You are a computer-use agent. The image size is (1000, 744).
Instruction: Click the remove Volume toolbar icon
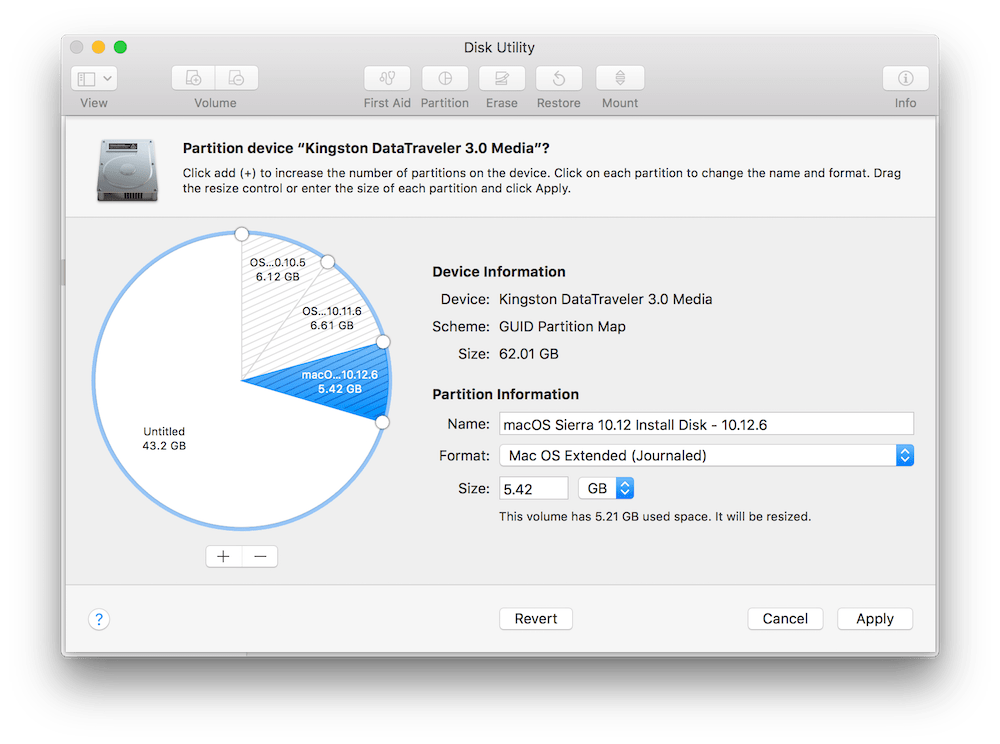click(237, 78)
